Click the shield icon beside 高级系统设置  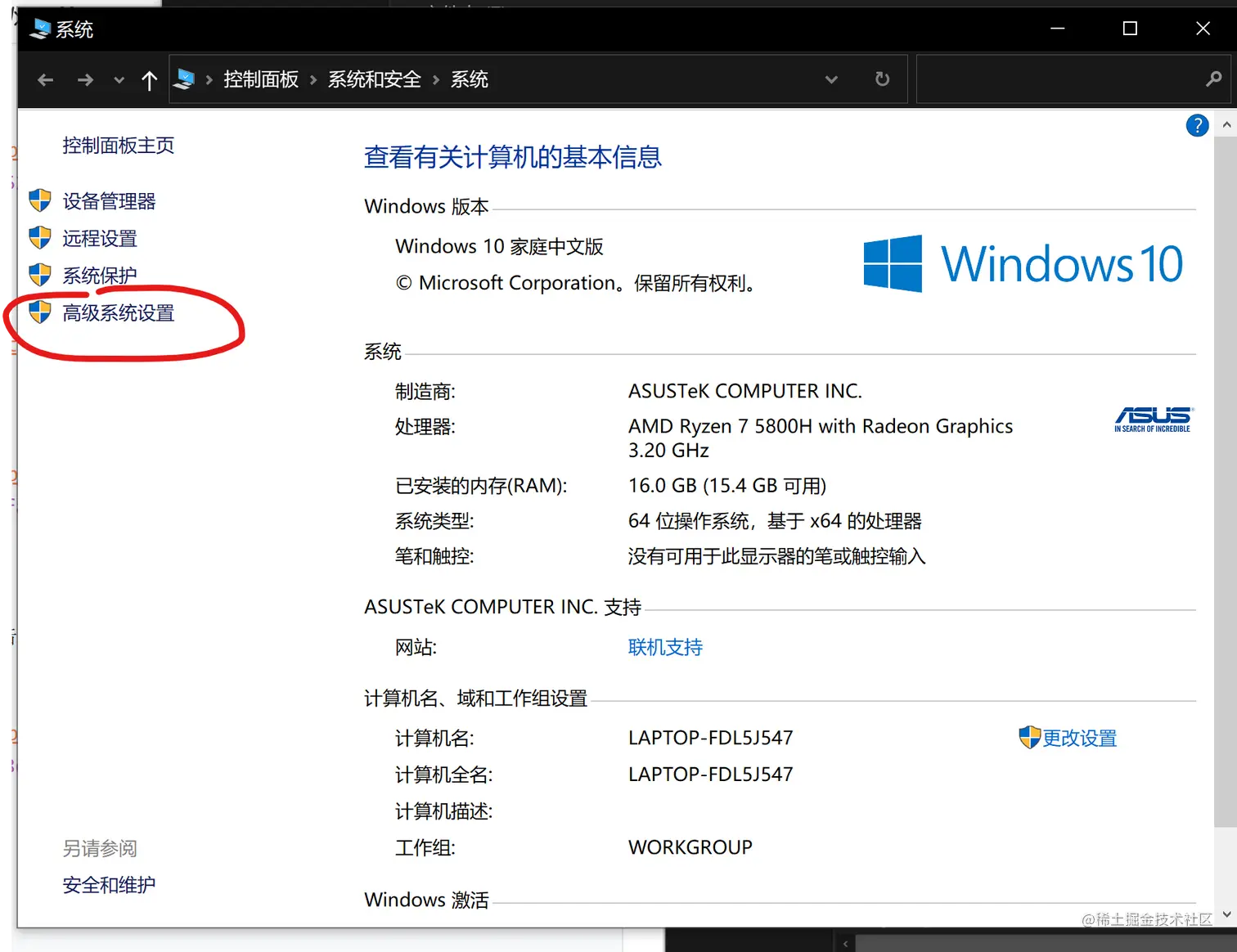(x=40, y=312)
